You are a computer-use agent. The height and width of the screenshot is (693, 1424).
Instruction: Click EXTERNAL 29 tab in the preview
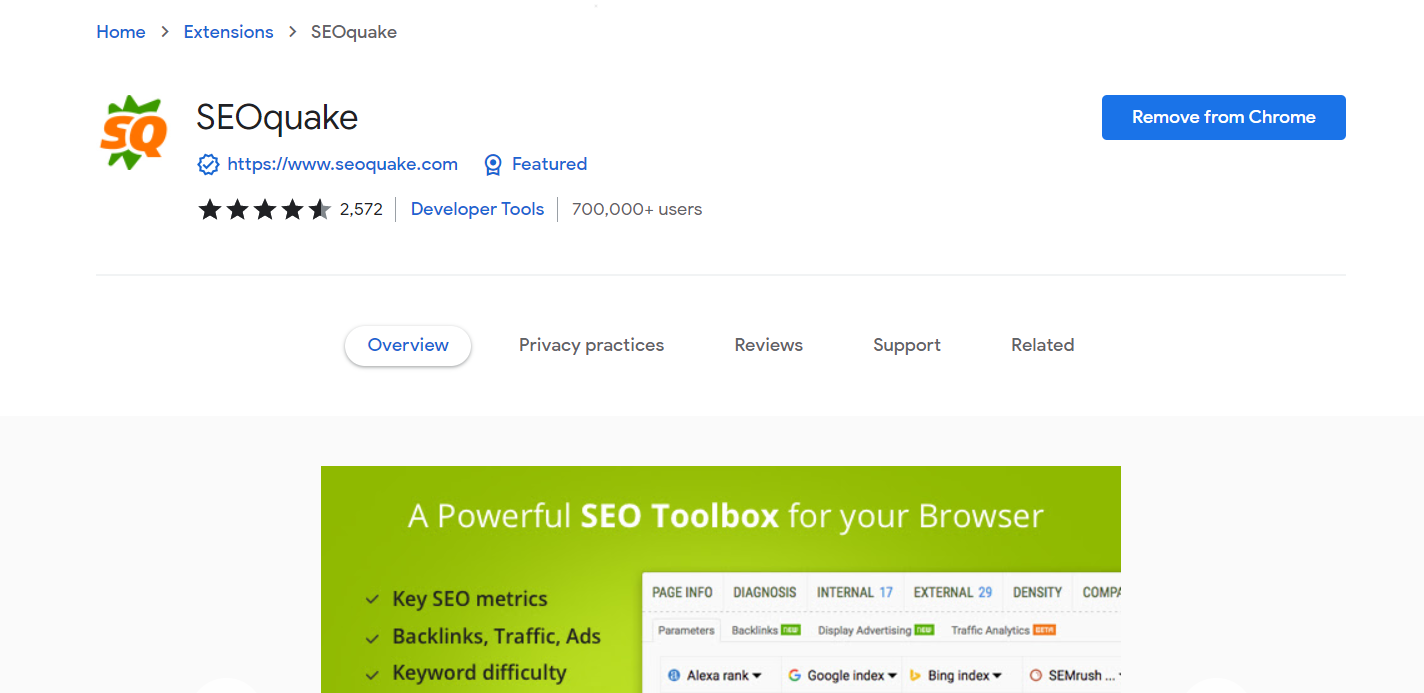(x=953, y=592)
